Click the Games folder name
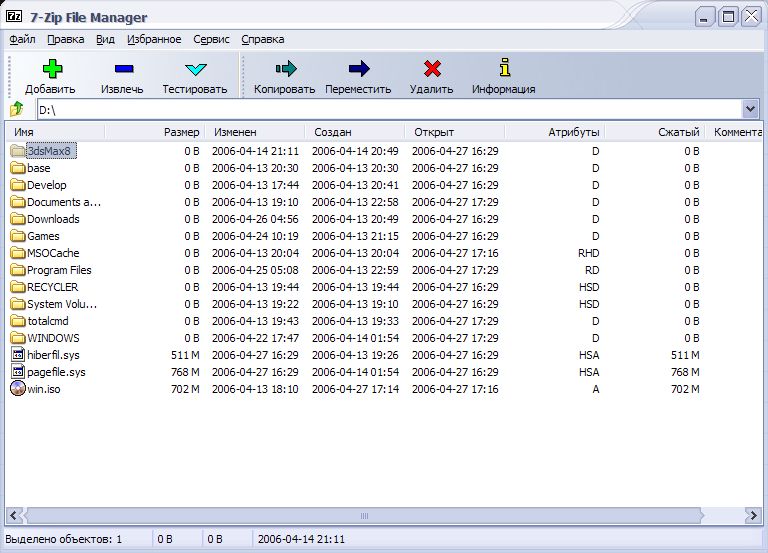Viewport: 768px width, 553px height. (43, 236)
